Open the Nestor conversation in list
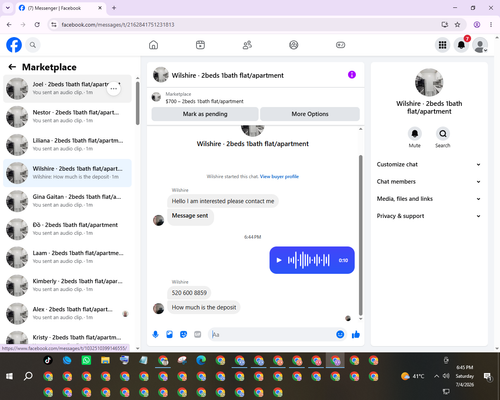The image size is (500, 400). (x=67, y=117)
